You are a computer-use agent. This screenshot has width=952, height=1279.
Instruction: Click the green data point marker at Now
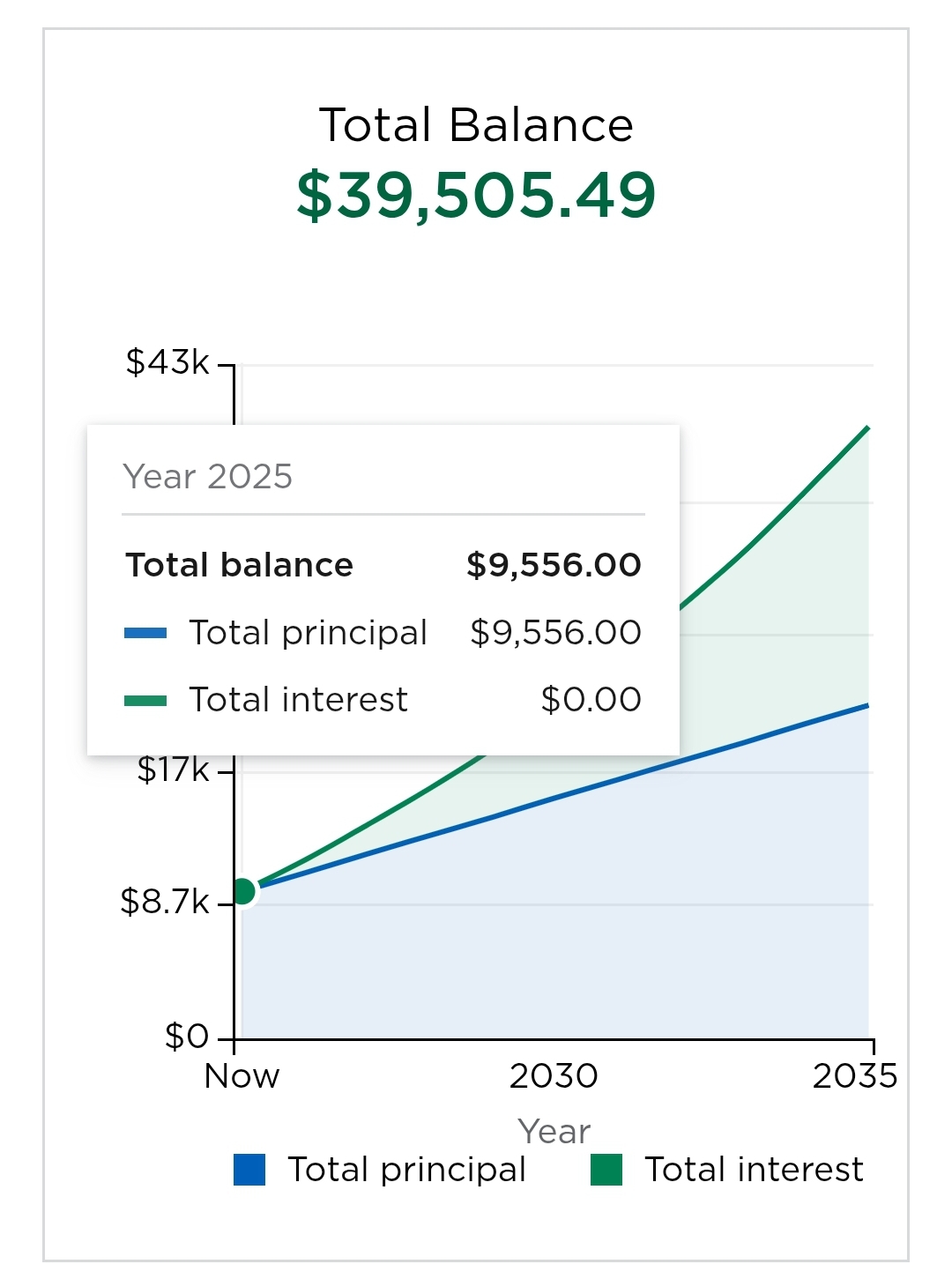coord(243,891)
